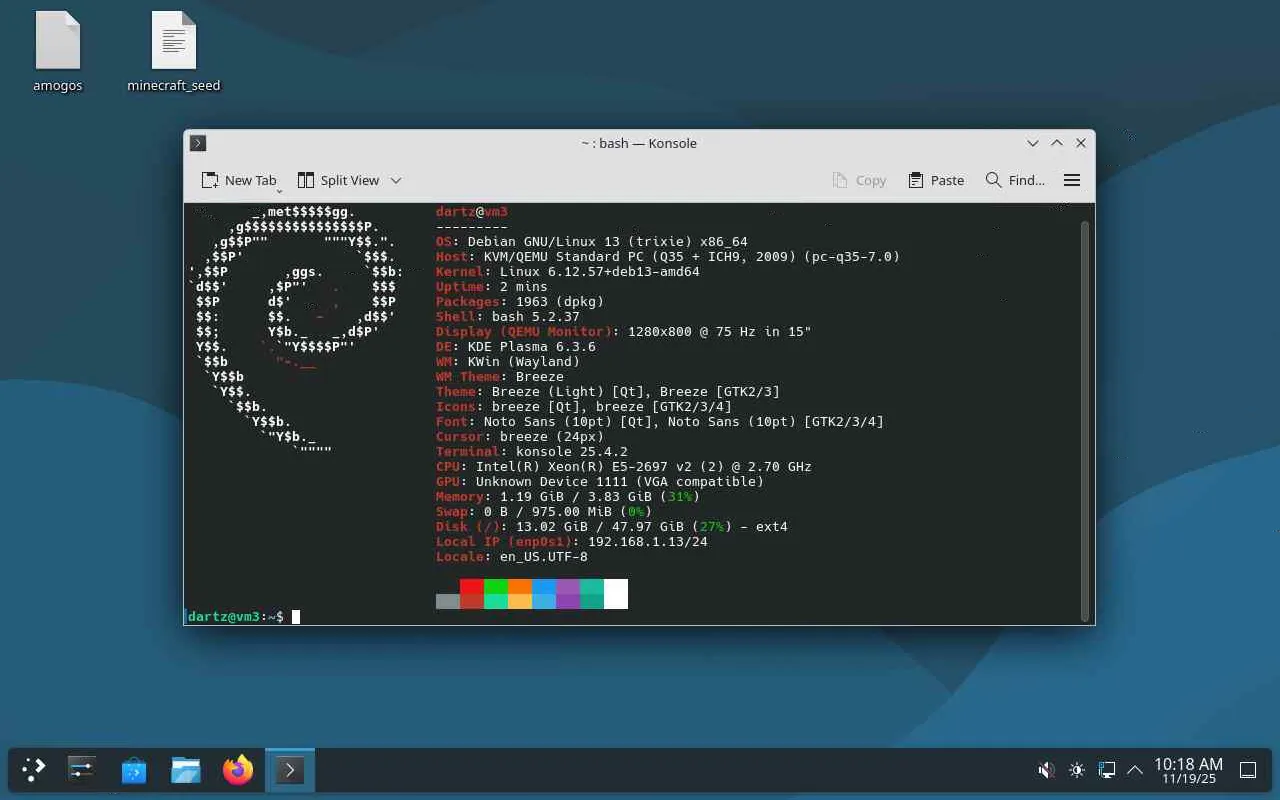This screenshot has height=800, width=1280.
Task: Click the "Host: KVM/QEMU Standard PC" line
Action: [668, 257]
